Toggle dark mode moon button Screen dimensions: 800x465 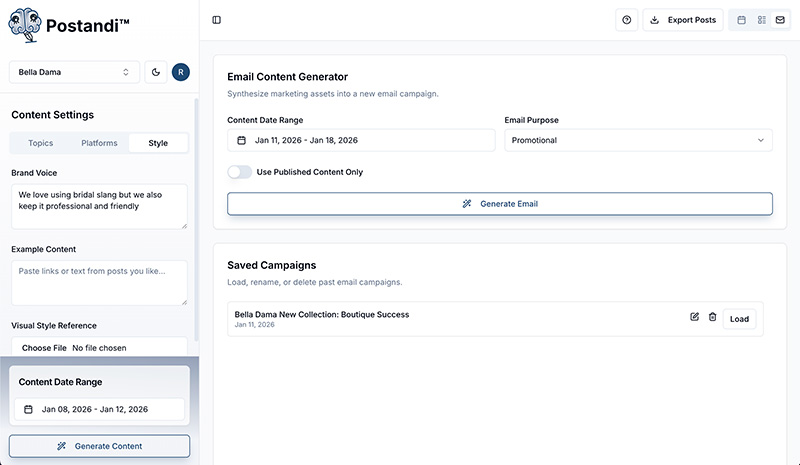point(156,72)
